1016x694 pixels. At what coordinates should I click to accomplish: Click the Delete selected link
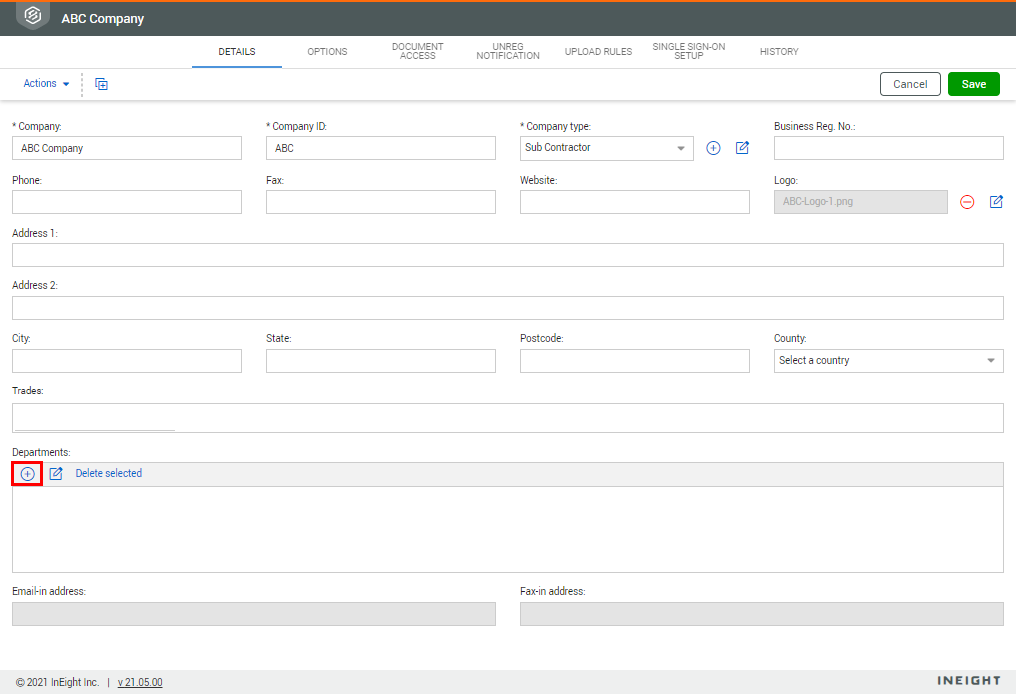(x=109, y=474)
